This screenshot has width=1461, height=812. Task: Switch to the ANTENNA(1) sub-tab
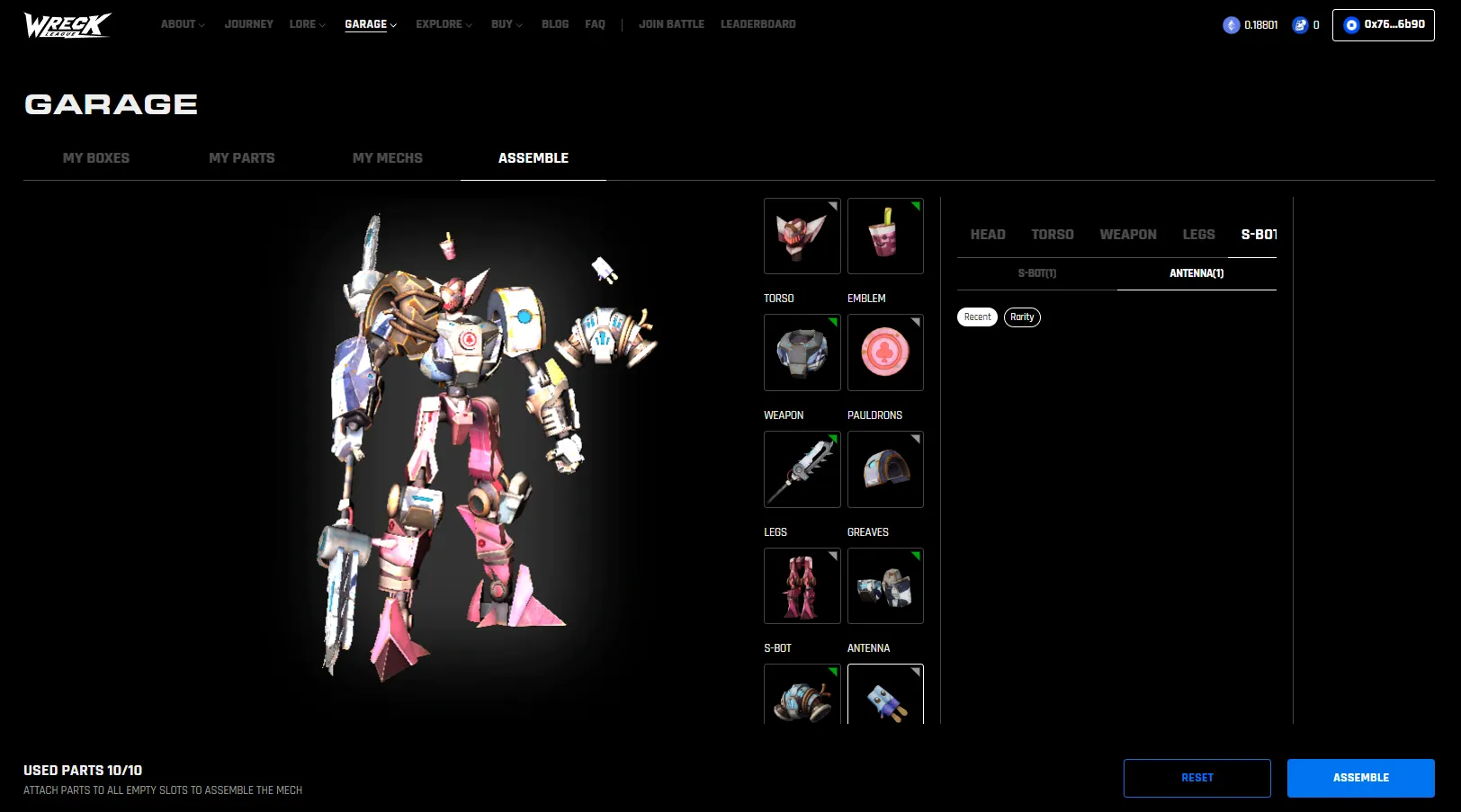click(x=1196, y=272)
